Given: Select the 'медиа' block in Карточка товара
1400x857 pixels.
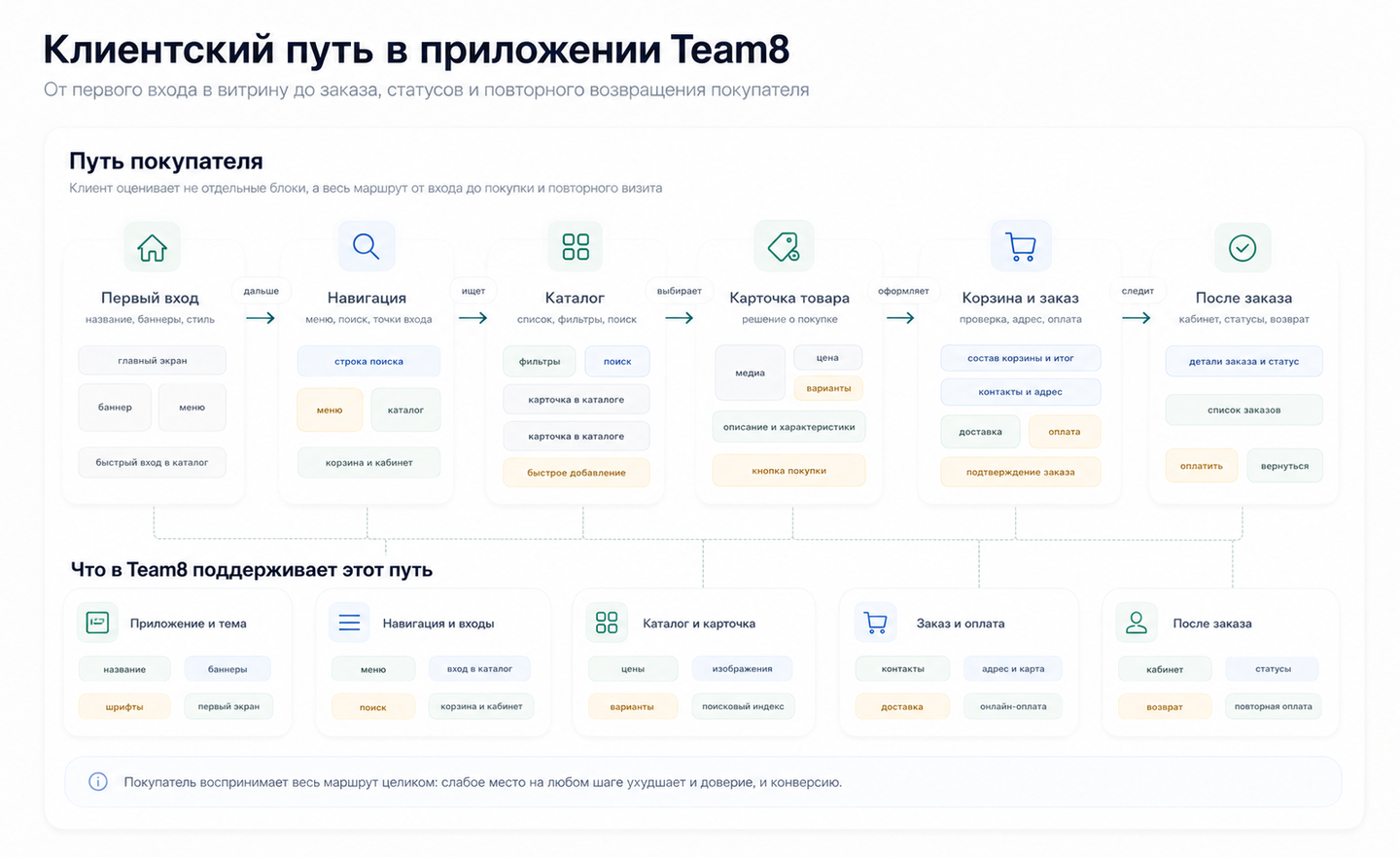Looking at the screenshot, I should coord(750,373).
